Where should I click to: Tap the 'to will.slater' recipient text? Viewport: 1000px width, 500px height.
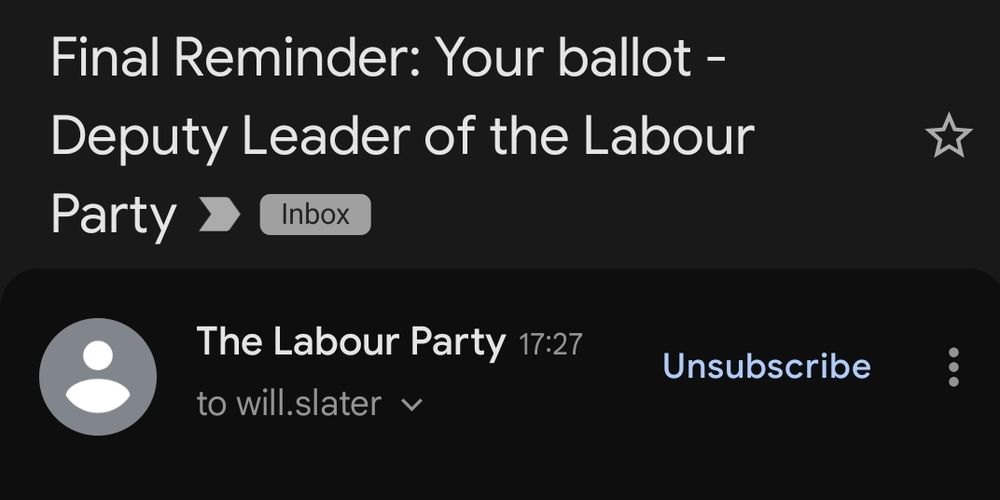pos(289,404)
